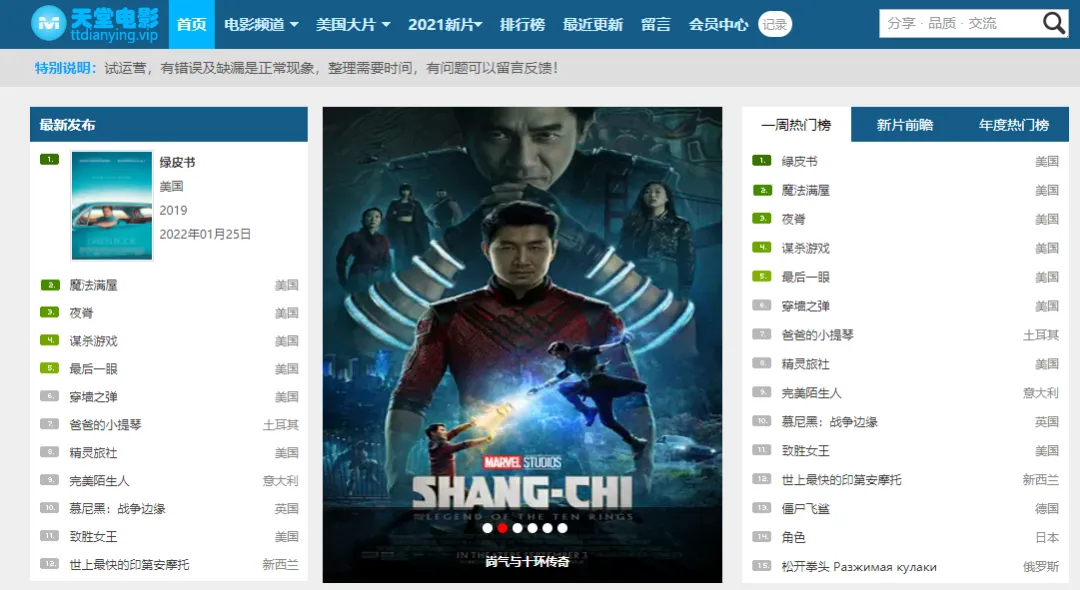Select the first carousel dot
The image size is (1080, 590).
[x=488, y=528]
